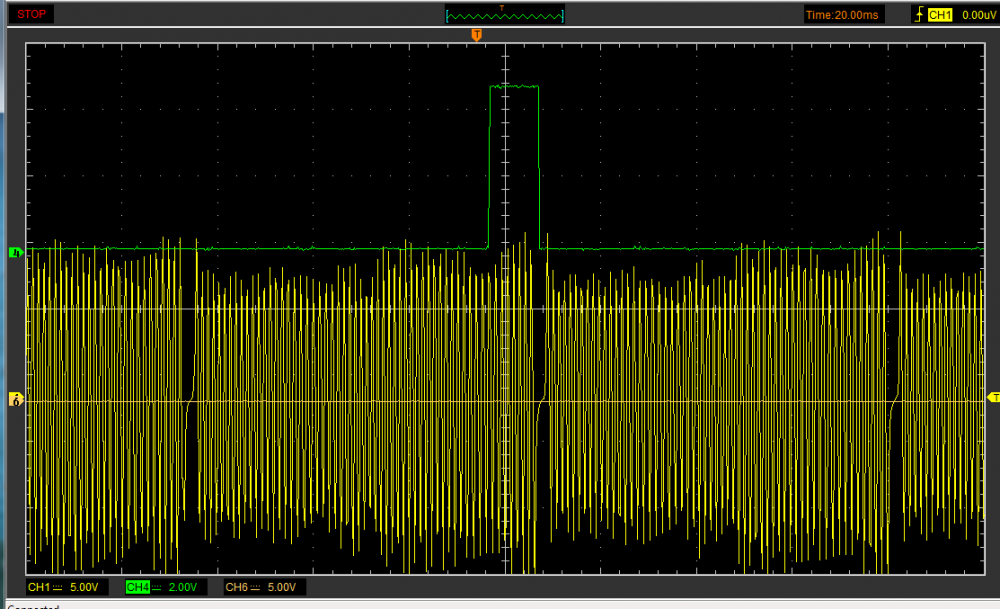Click the CH4 DC coupling symbol
The width and height of the screenshot is (1000, 609).
[157, 587]
